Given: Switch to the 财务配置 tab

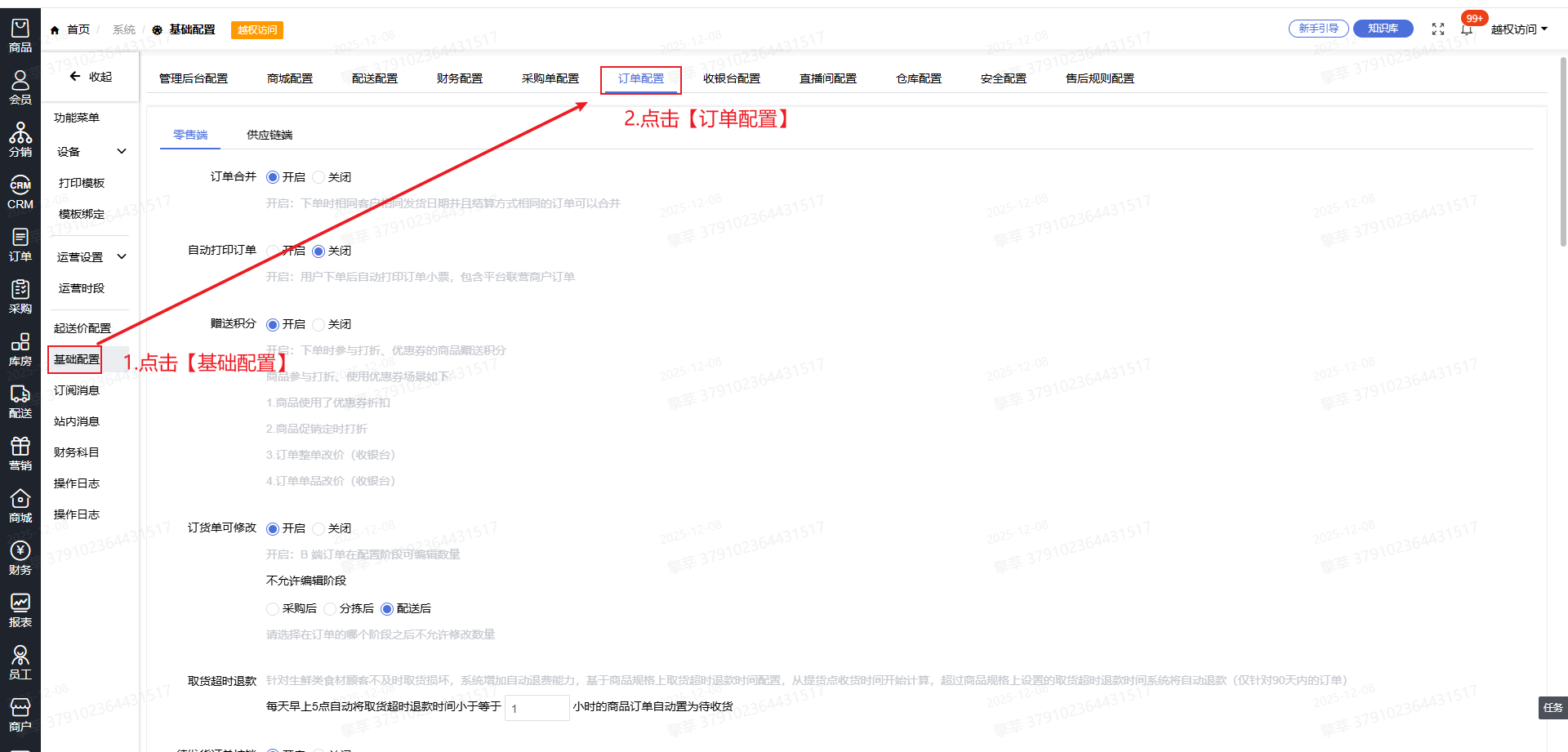Looking at the screenshot, I should (459, 78).
